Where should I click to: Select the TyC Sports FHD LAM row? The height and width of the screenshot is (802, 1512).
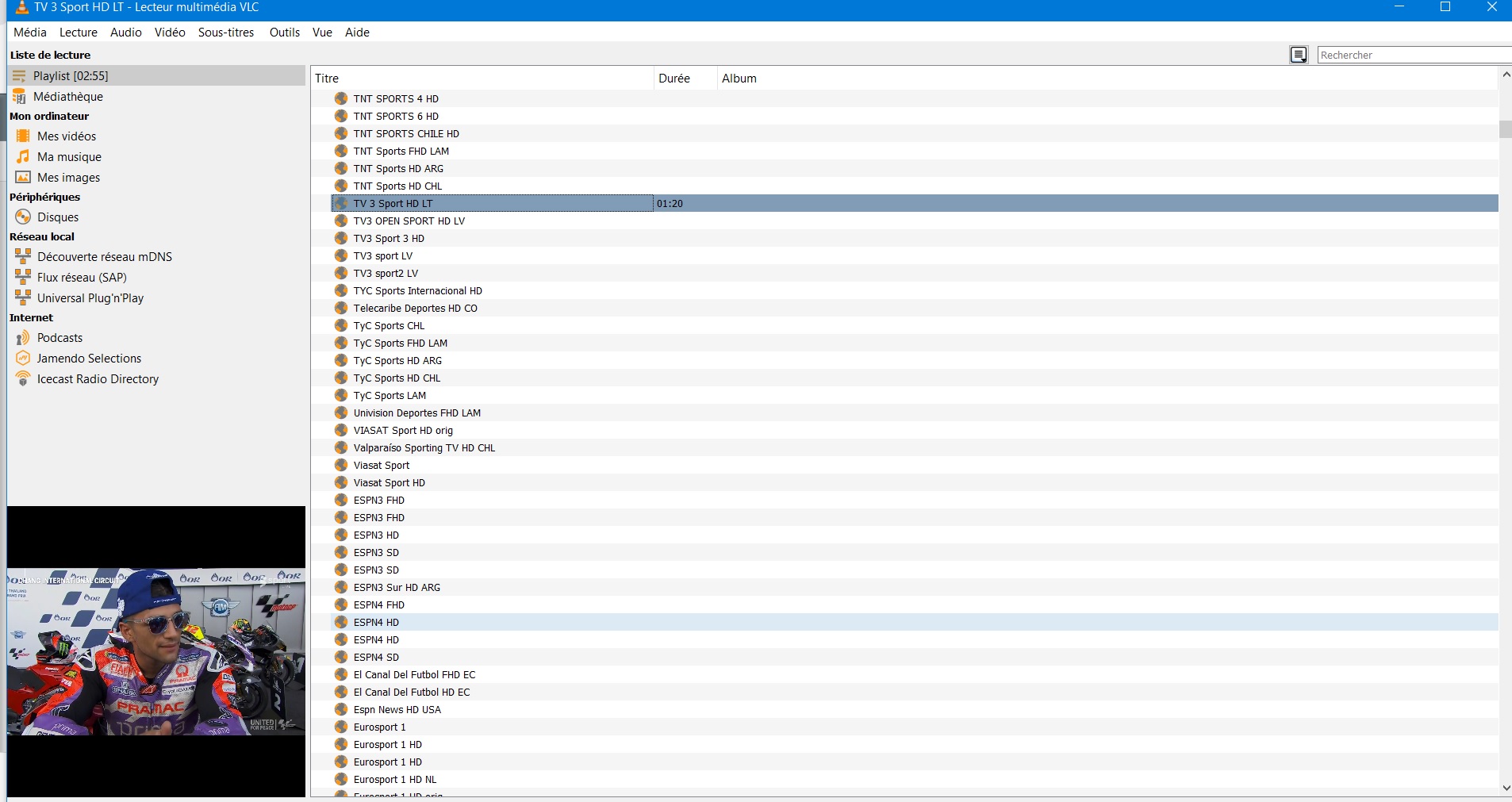pos(915,343)
